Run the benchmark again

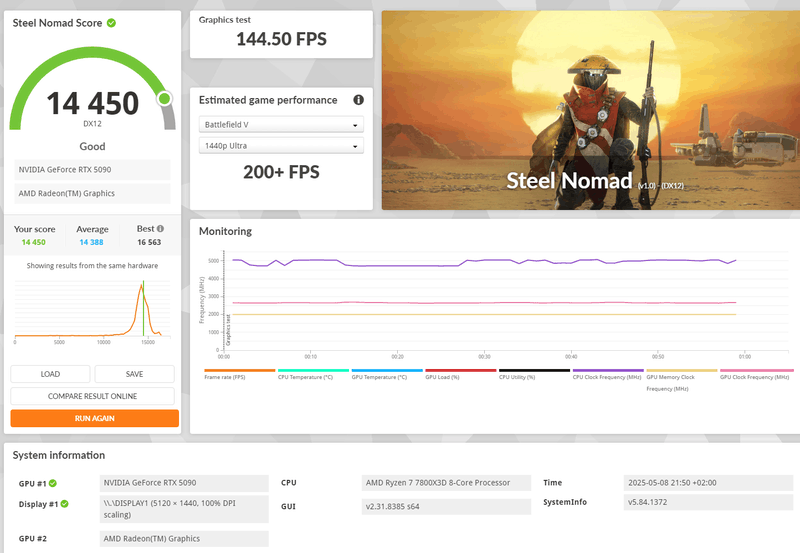tap(94, 418)
